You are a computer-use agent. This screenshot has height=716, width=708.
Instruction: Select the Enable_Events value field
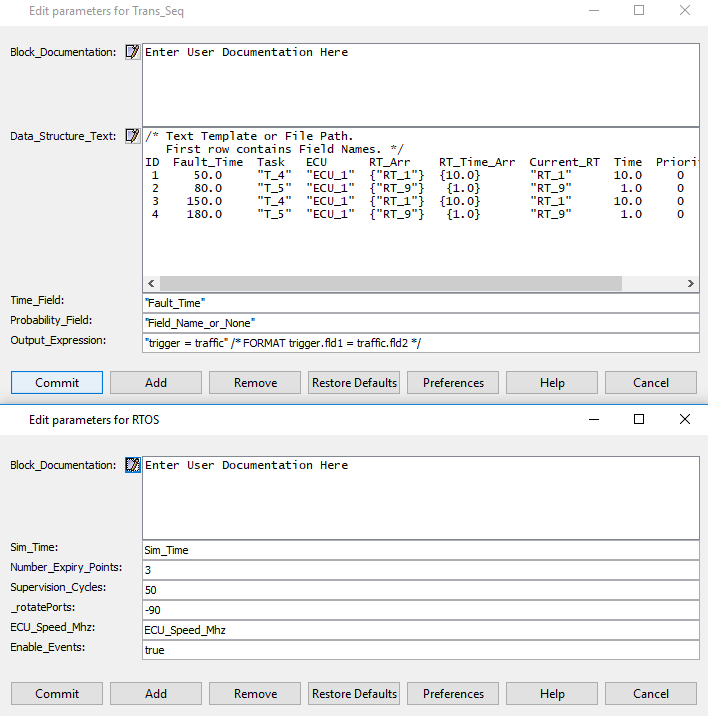[420, 650]
